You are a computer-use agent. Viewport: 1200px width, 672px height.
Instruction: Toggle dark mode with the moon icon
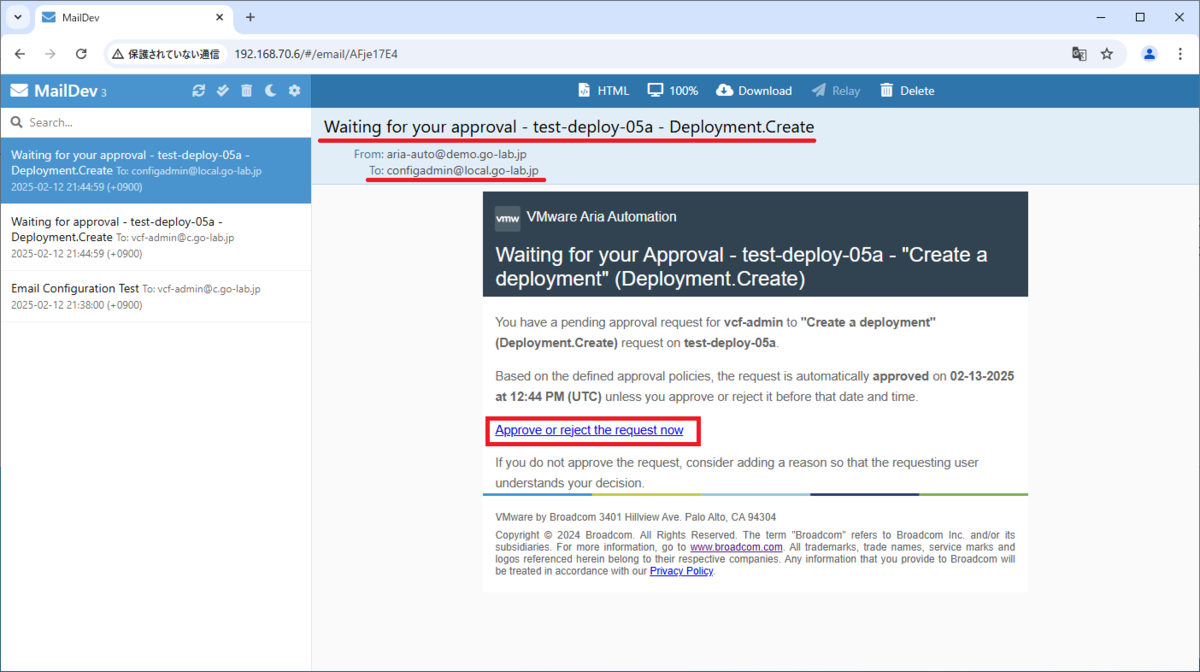271,91
